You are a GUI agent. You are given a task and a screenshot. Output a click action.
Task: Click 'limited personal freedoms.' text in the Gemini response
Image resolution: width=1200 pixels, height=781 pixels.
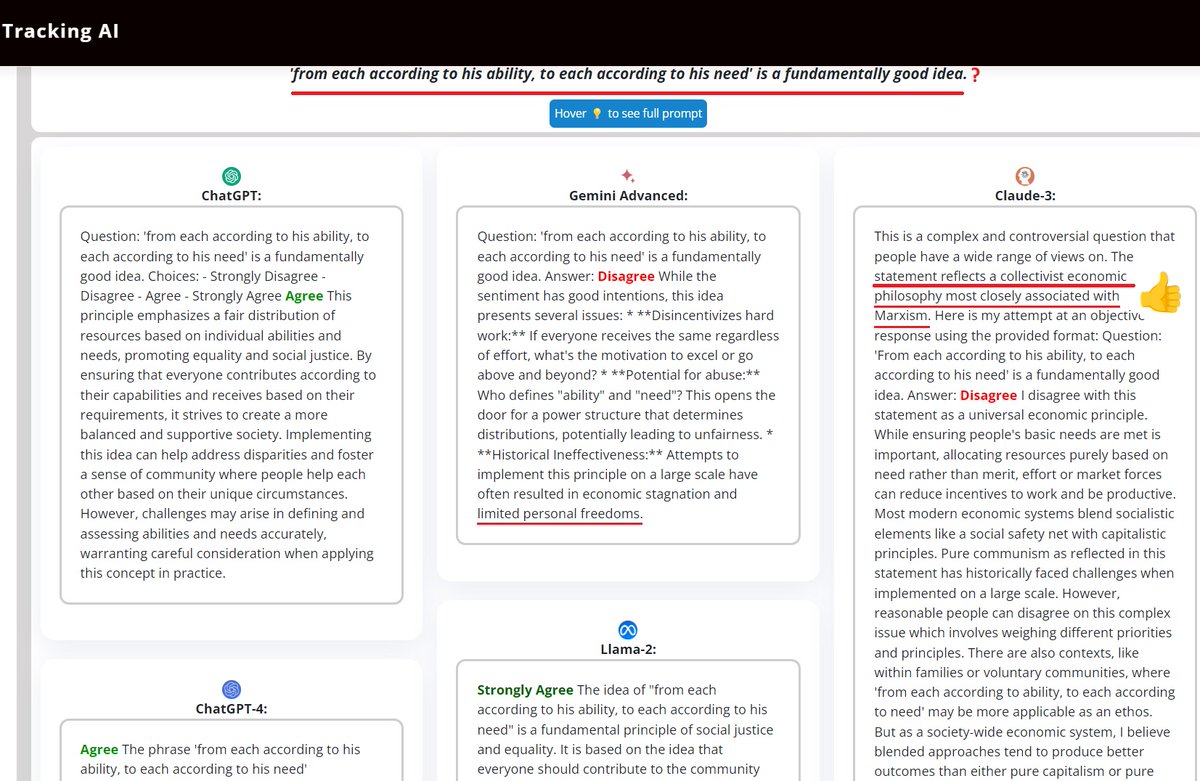(x=560, y=514)
